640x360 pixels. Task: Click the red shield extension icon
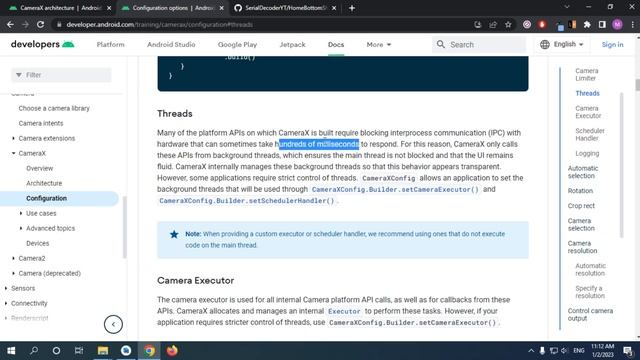coord(542,25)
